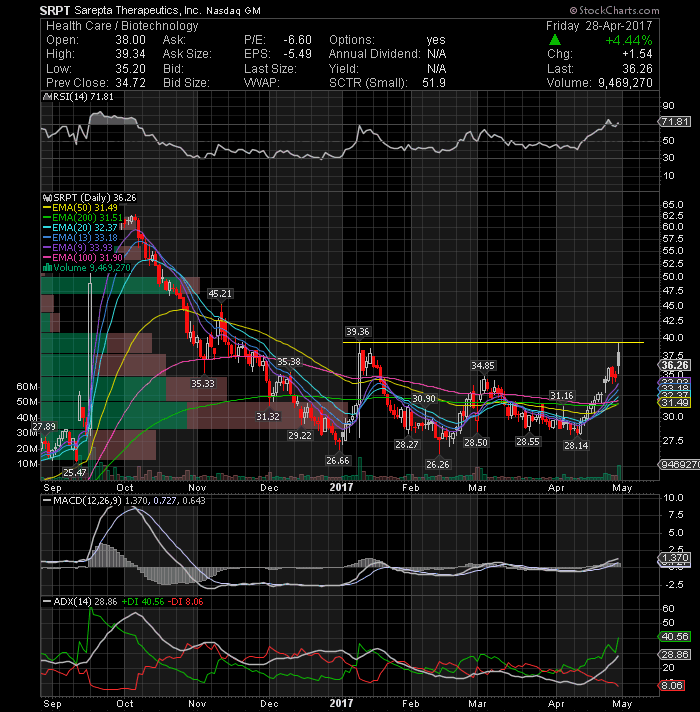
Task: Click the SRPT ticker symbol in the title
Action: [x=54, y=10]
